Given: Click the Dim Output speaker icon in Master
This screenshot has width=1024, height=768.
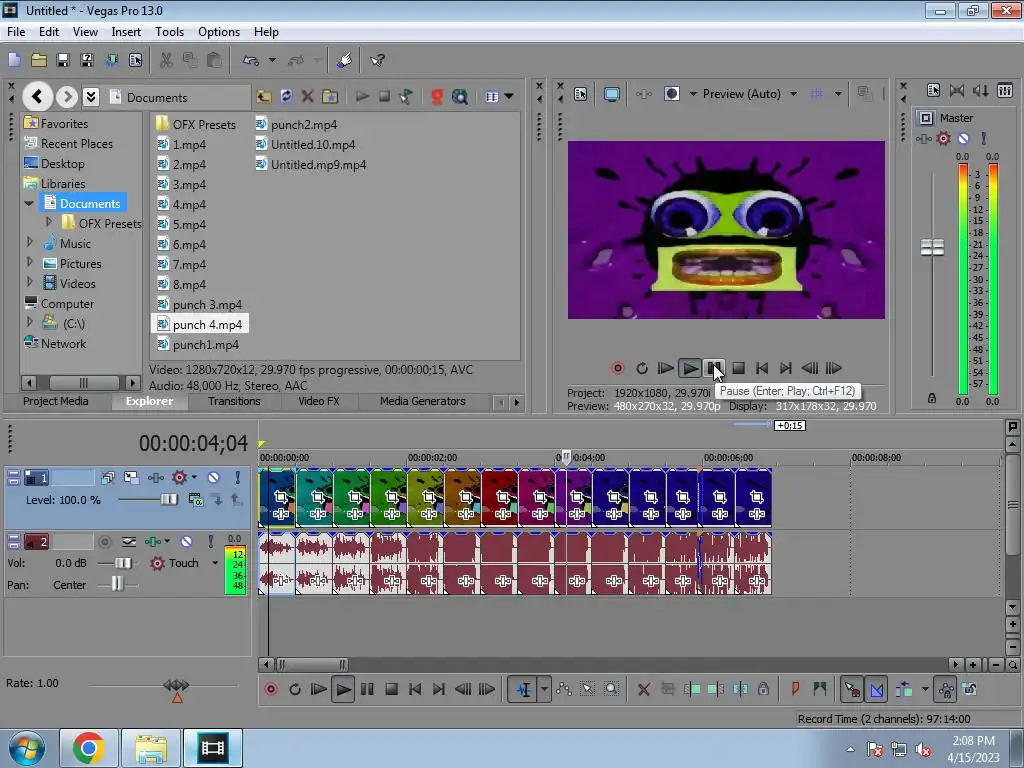Looking at the screenshot, I should 980,90.
